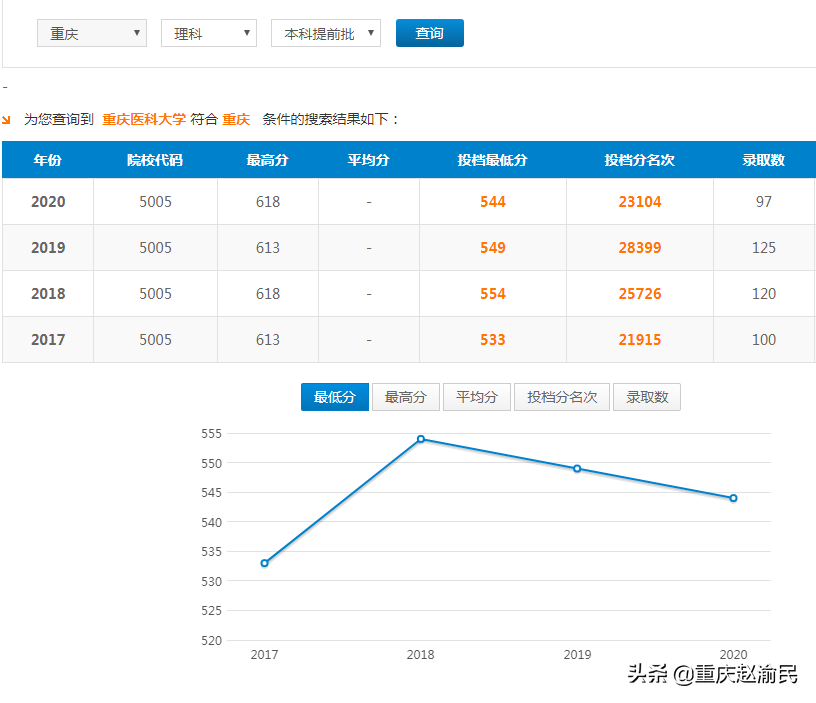Open the 本科提前批 batch dropdown
Screen dimensions: 816x703
pyautogui.click(x=325, y=33)
